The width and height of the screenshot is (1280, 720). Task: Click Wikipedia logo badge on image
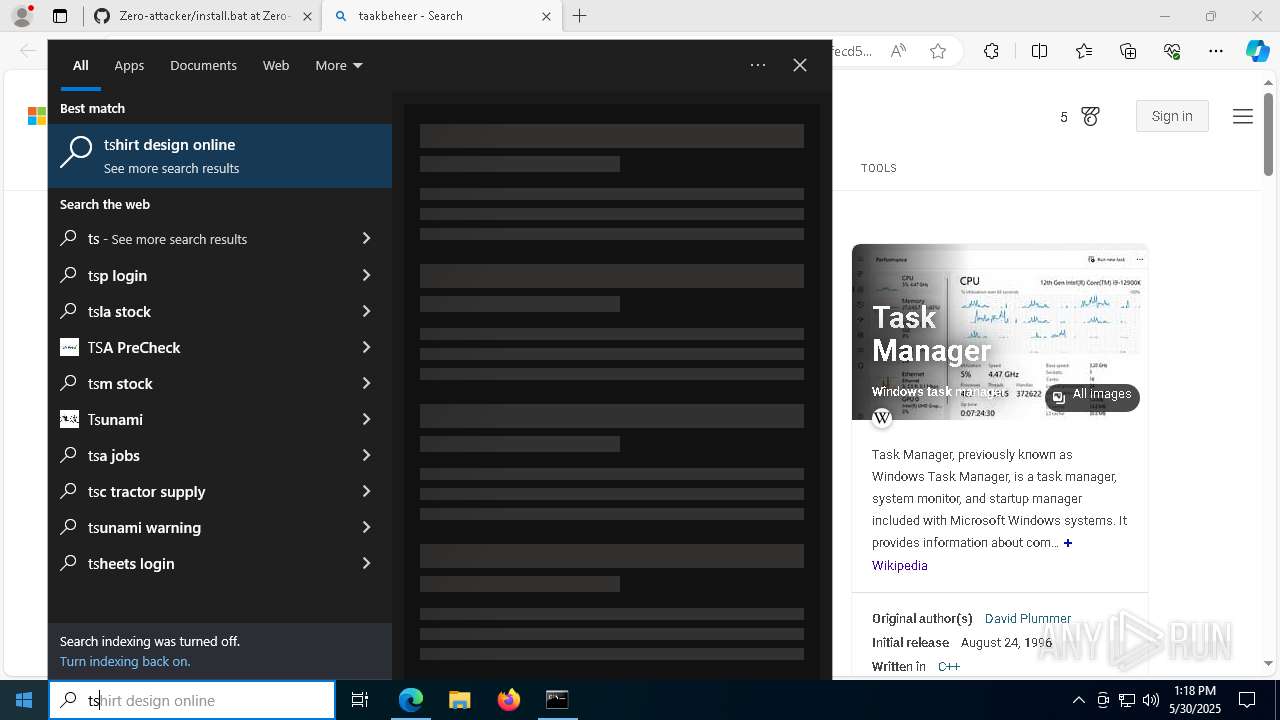[x=882, y=418]
